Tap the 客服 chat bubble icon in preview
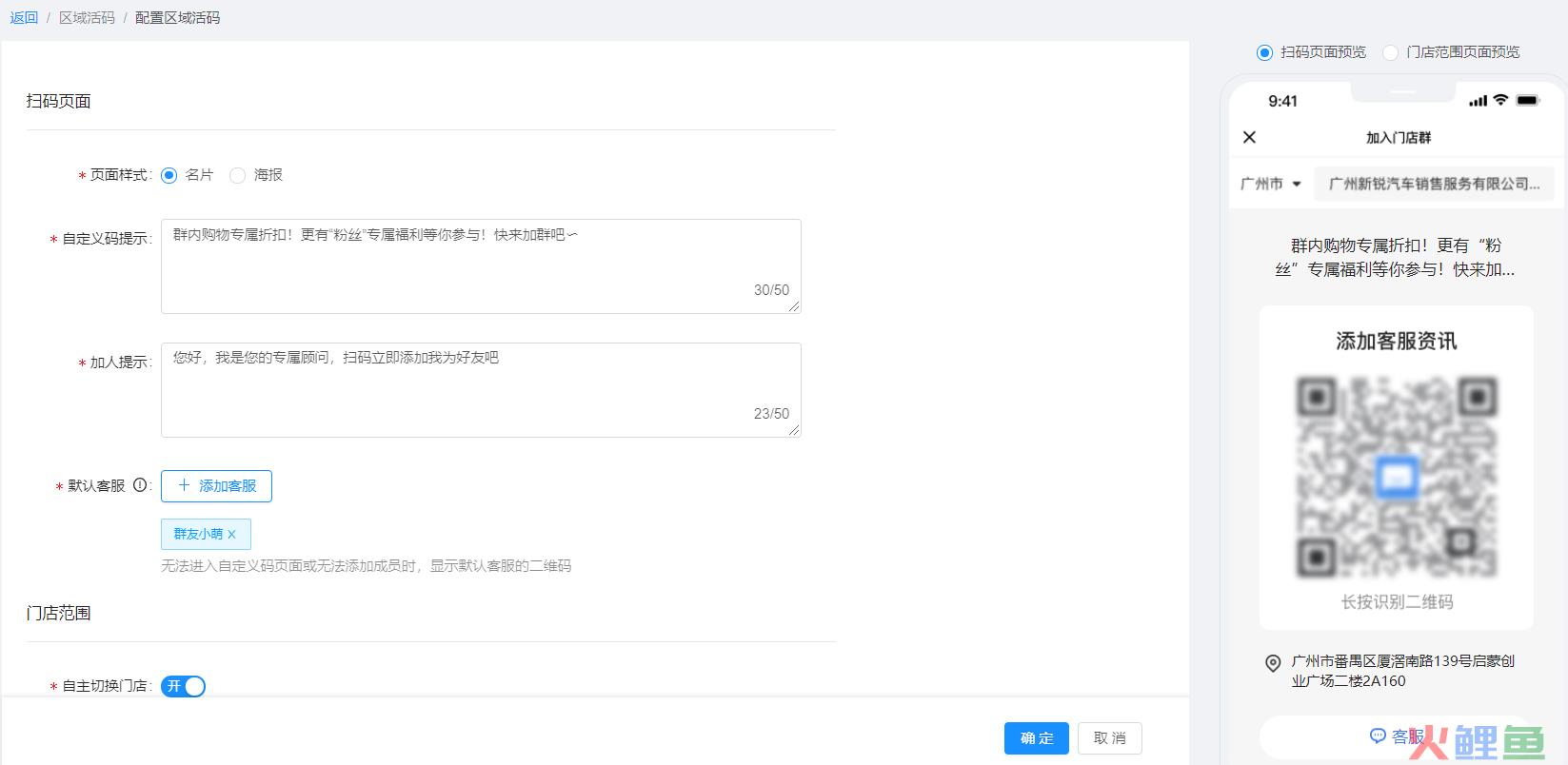1568x765 pixels. (1378, 736)
